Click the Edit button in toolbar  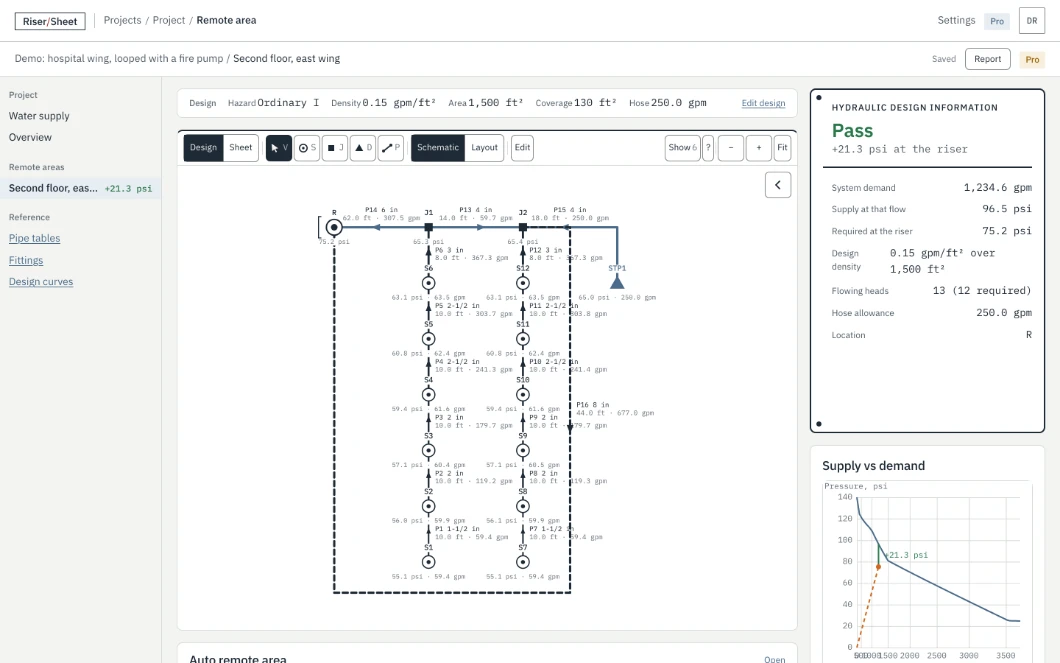tap(523, 147)
